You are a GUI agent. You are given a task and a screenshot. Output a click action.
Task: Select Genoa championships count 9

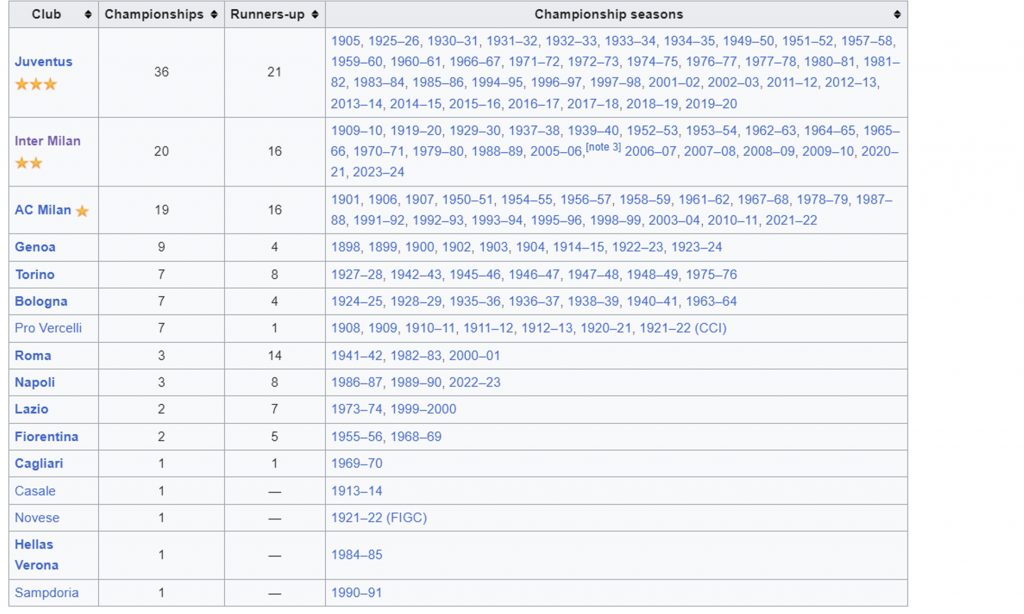(x=161, y=247)
